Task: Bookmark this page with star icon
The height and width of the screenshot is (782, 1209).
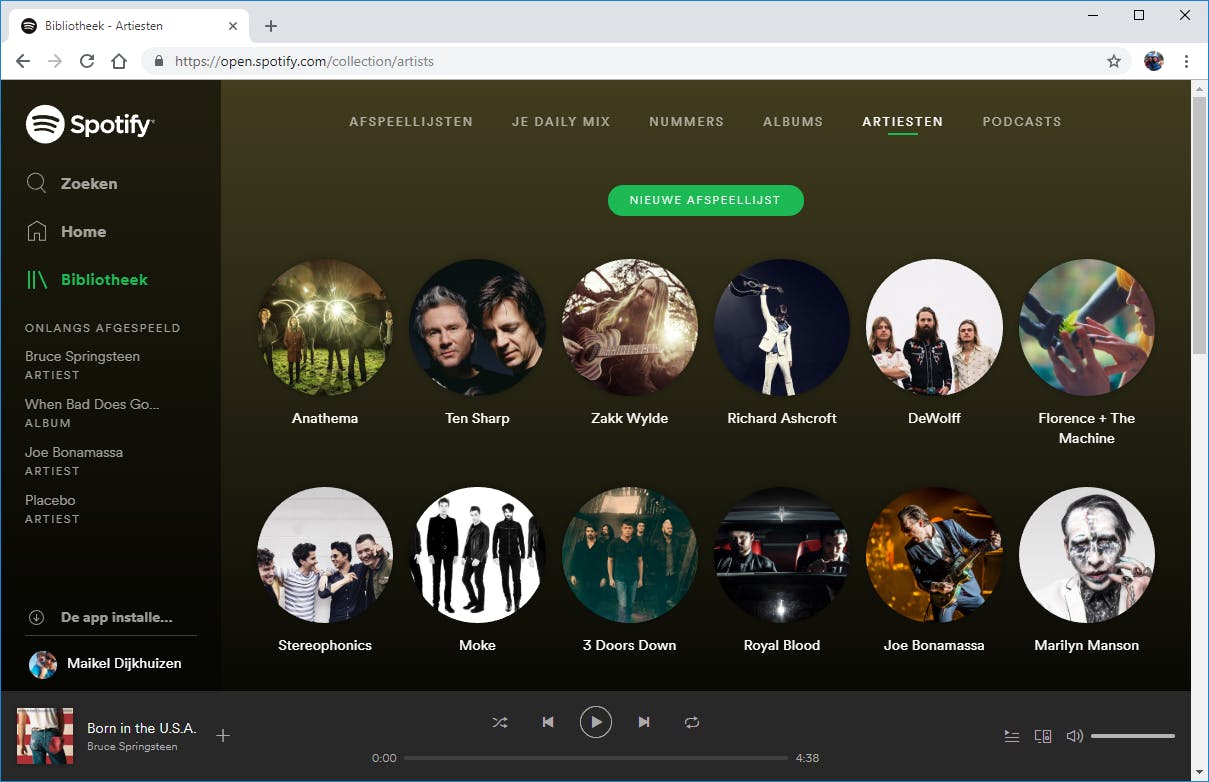Action: 1114,61
